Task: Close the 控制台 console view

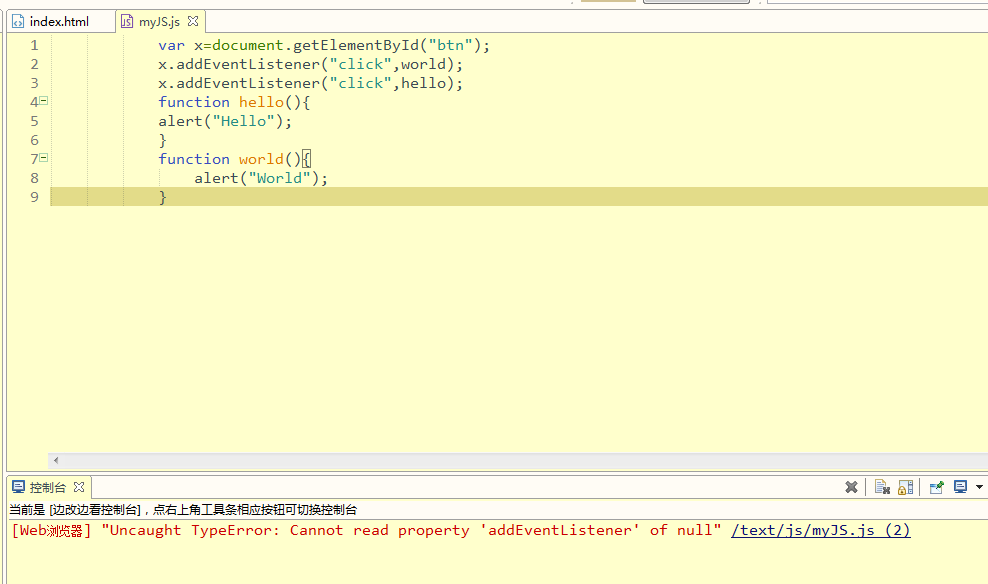Action: (x=79, y=487)
